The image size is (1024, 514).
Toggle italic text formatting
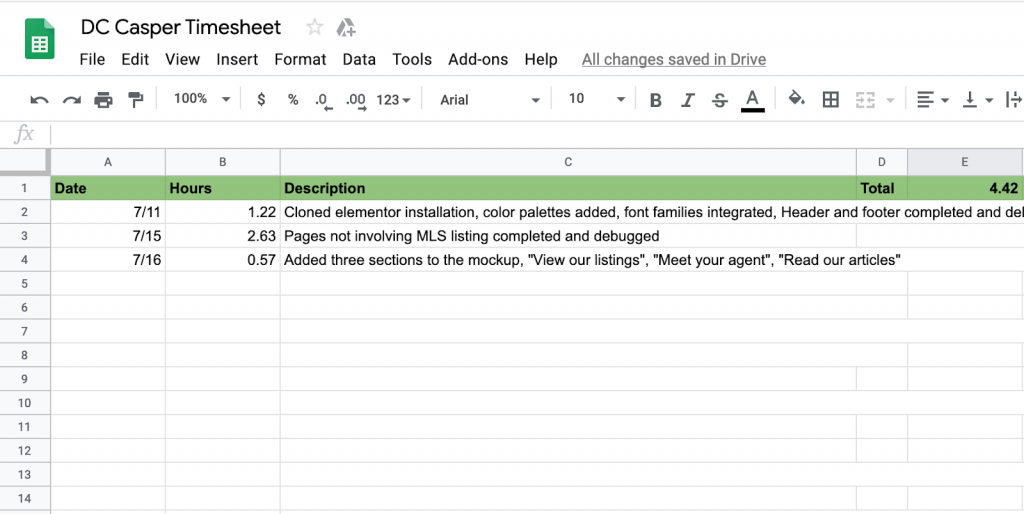click(x=687, y=100)
